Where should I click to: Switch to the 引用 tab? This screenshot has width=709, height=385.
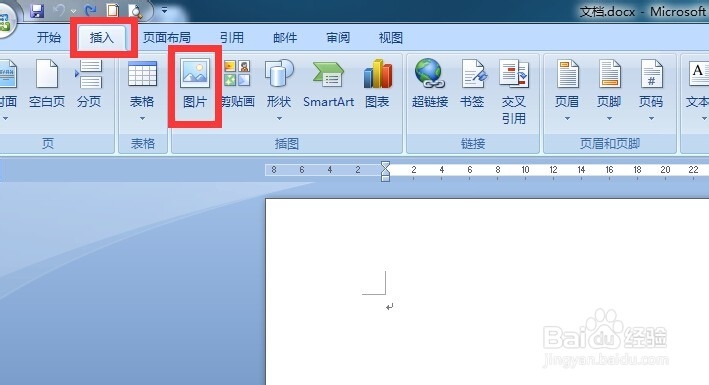click(232, 38)
